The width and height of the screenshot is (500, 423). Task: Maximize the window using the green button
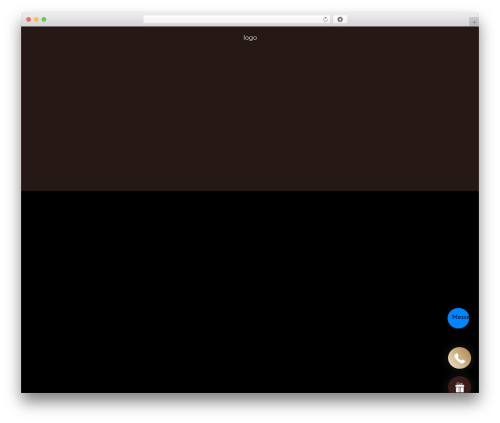pos(44,19)
